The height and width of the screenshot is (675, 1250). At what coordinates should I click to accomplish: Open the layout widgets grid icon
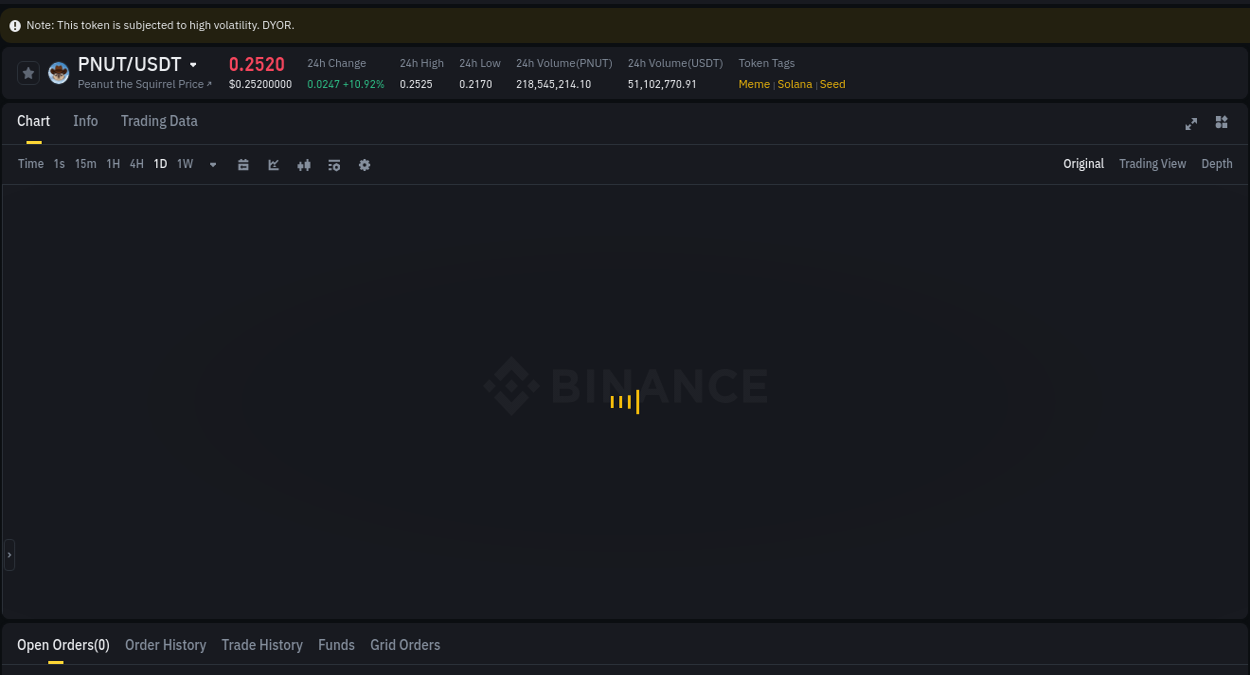pos(1221,122)
